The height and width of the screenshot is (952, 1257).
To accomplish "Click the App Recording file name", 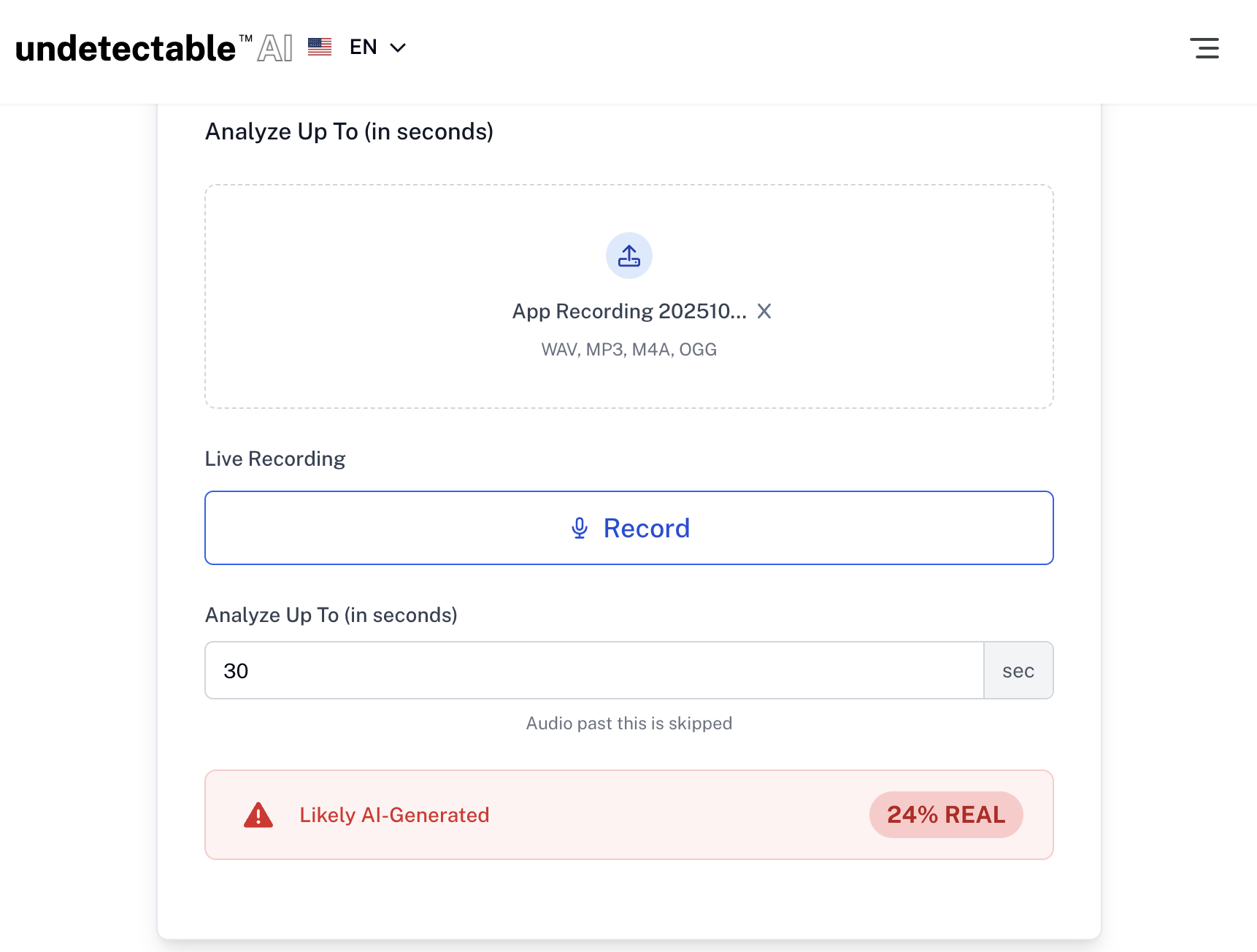I will [629, 312].
